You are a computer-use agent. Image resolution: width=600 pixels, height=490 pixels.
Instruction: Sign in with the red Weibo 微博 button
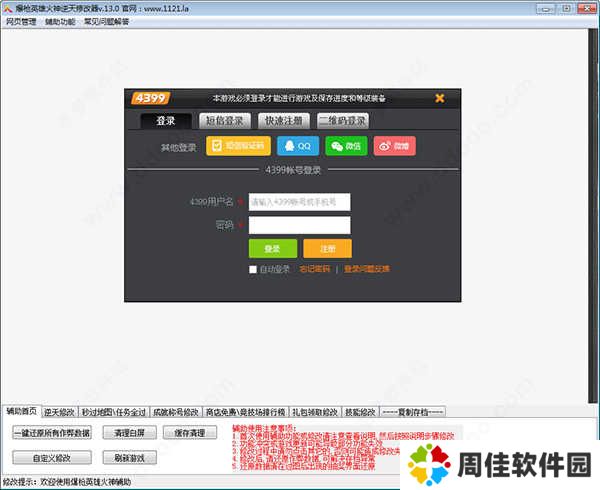(395, 146)
